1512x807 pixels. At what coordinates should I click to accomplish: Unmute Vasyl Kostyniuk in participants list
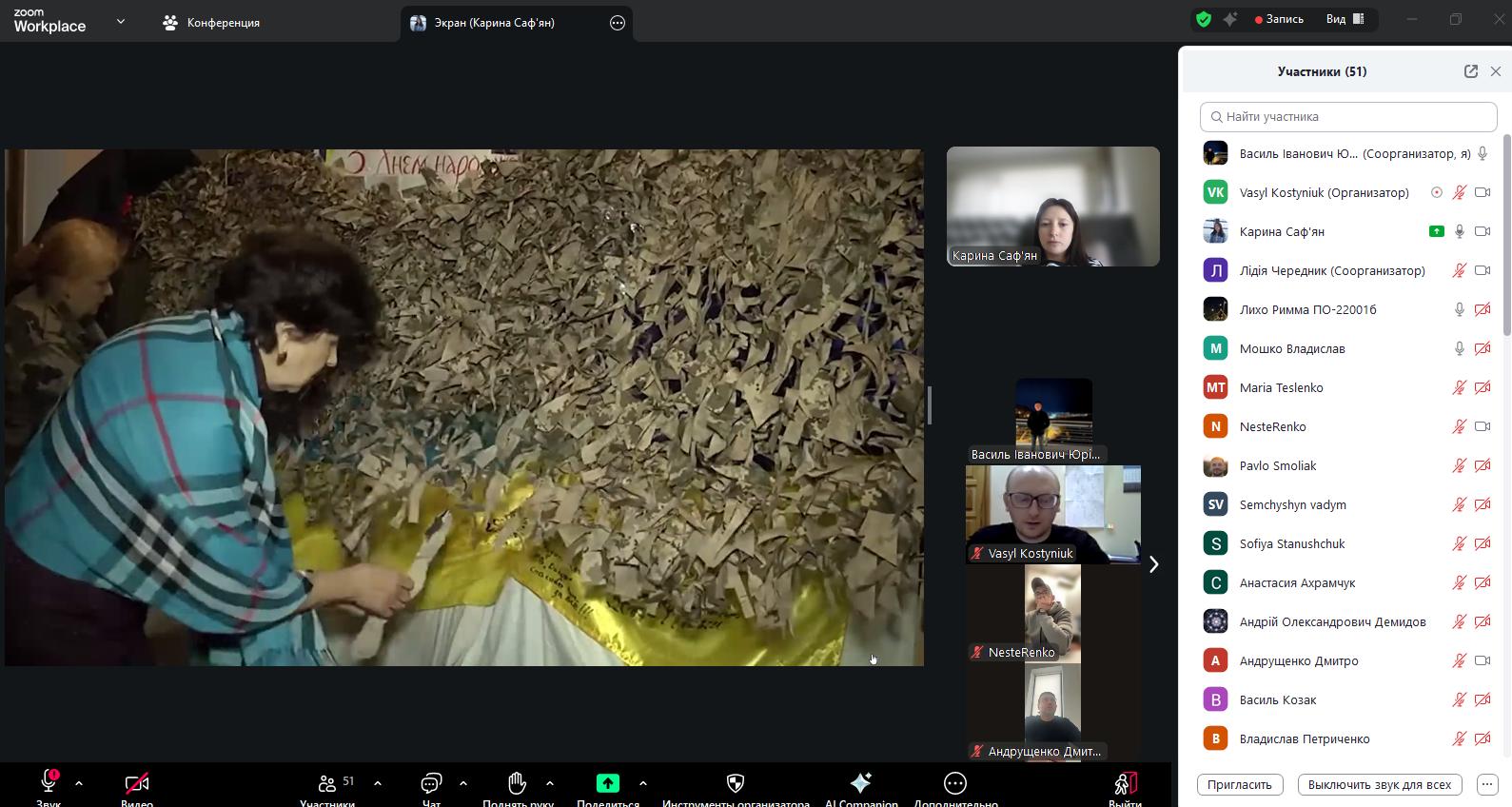tap(1459, 192)
